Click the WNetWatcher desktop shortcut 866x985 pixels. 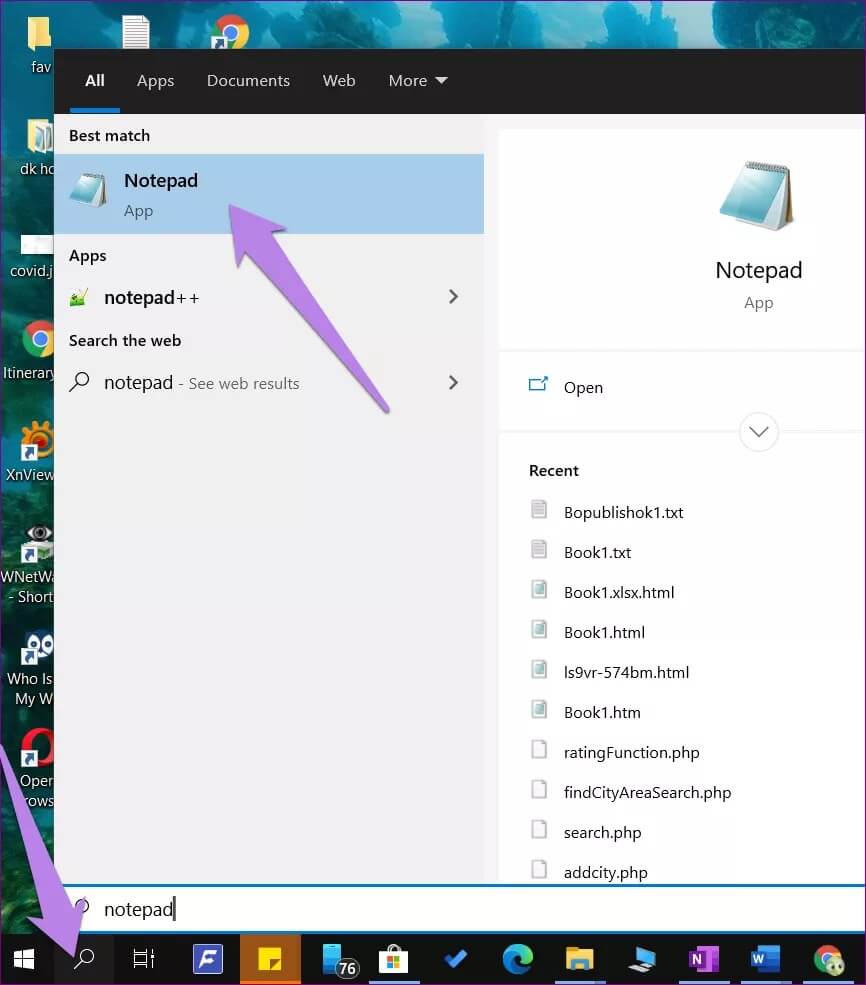pyautogui.click(x=29, y=564)
